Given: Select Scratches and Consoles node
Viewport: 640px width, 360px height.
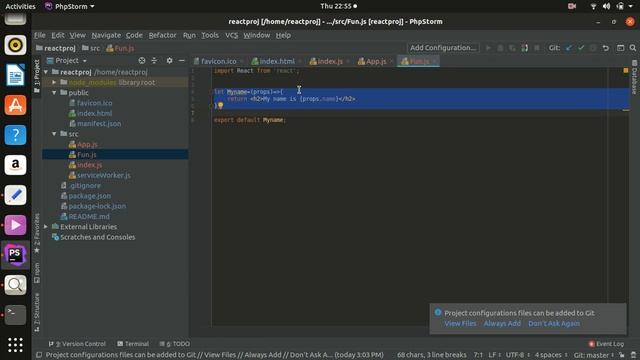Looking at the screenshot, I should 98,237.
